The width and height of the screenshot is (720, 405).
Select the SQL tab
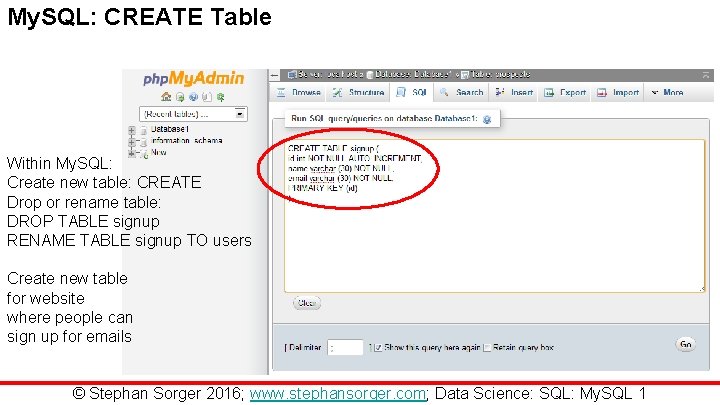point(412,93)
